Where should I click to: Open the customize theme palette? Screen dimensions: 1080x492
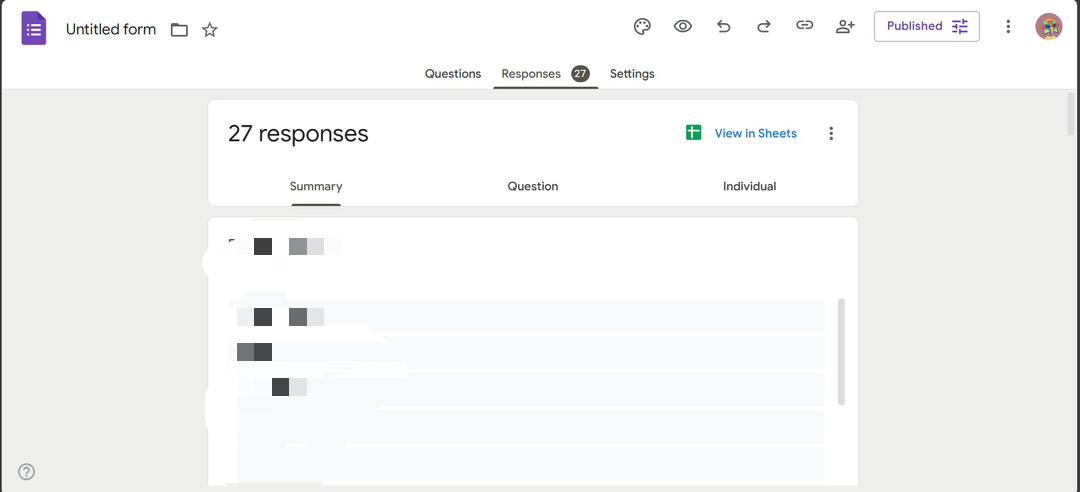pyautogui.click(x=642, y=26)
